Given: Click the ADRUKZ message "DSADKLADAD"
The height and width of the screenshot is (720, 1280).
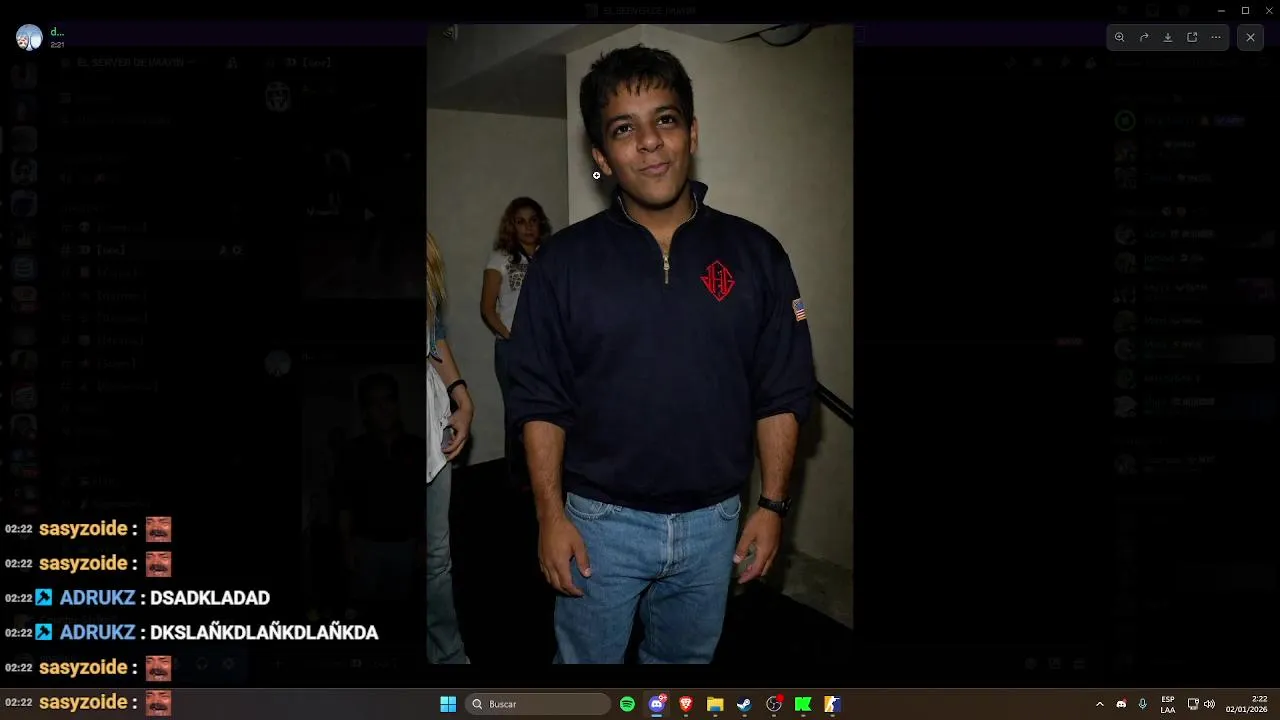Looking at the screenshot, I should pos(210,598).
